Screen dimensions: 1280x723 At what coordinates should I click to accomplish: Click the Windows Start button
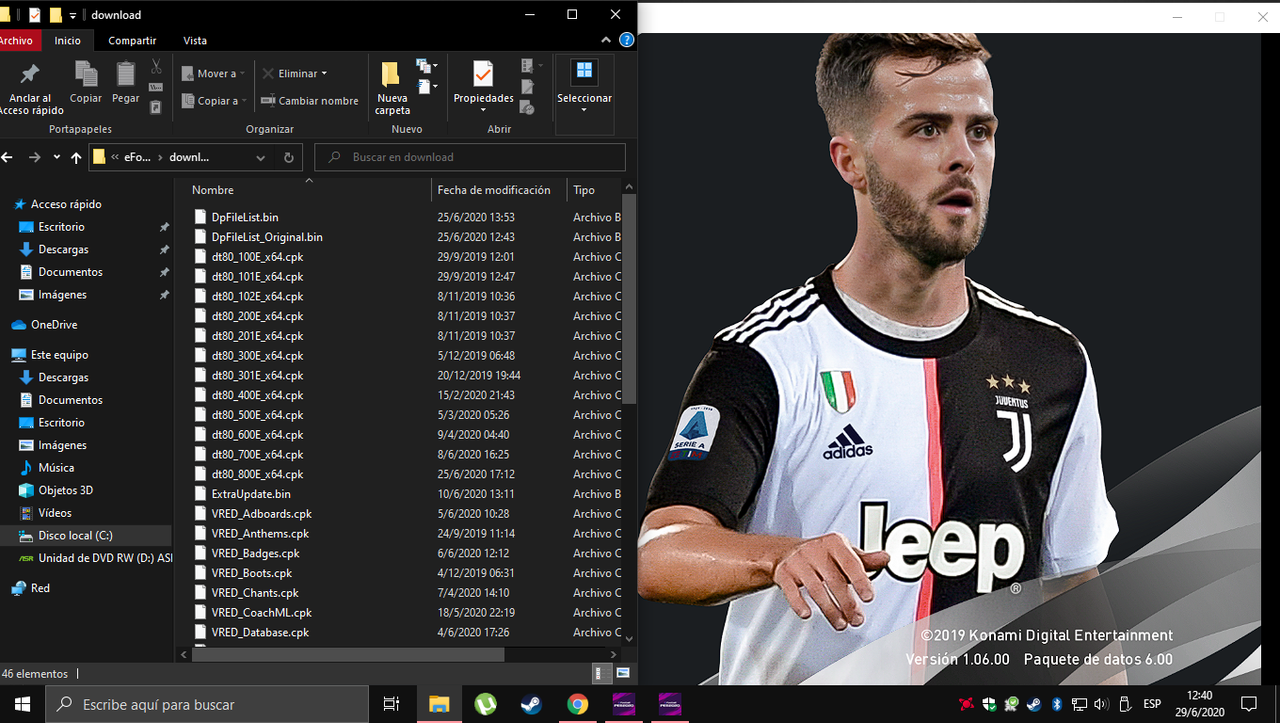(x=22, y=704)
